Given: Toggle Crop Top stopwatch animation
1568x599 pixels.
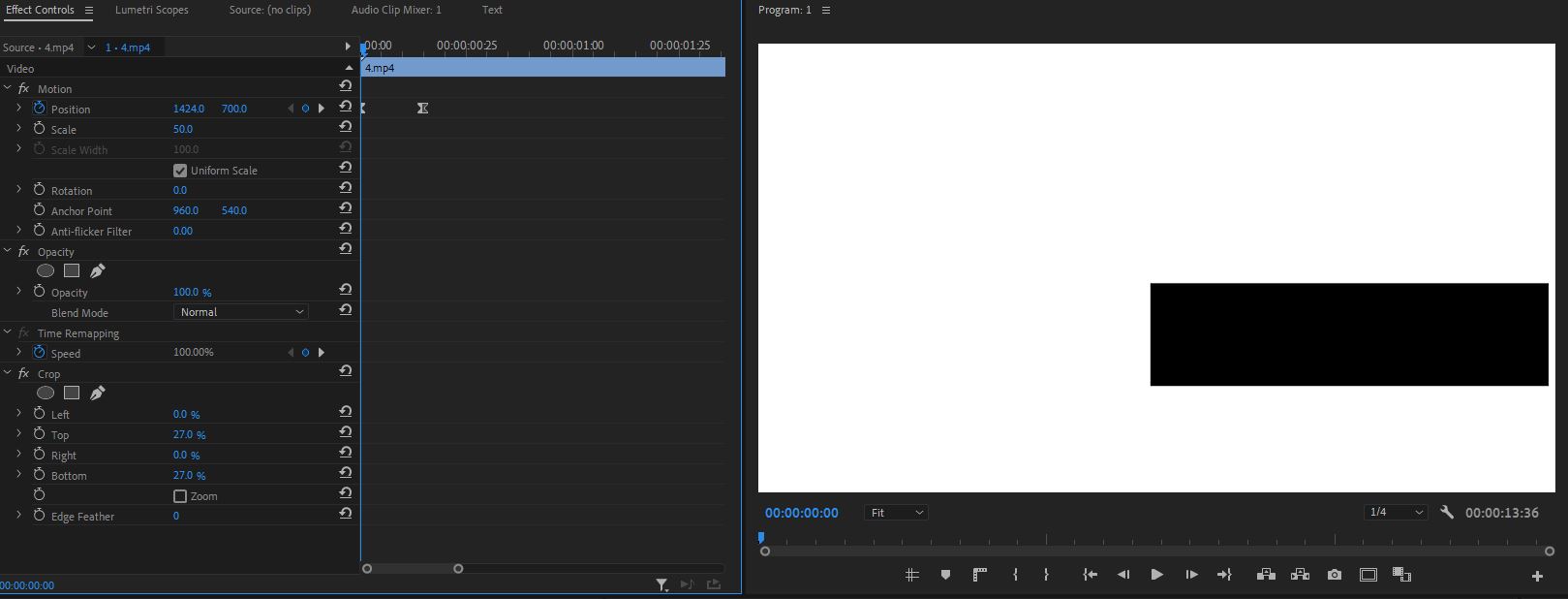Looking at the screenshot, I should (40, 434).
